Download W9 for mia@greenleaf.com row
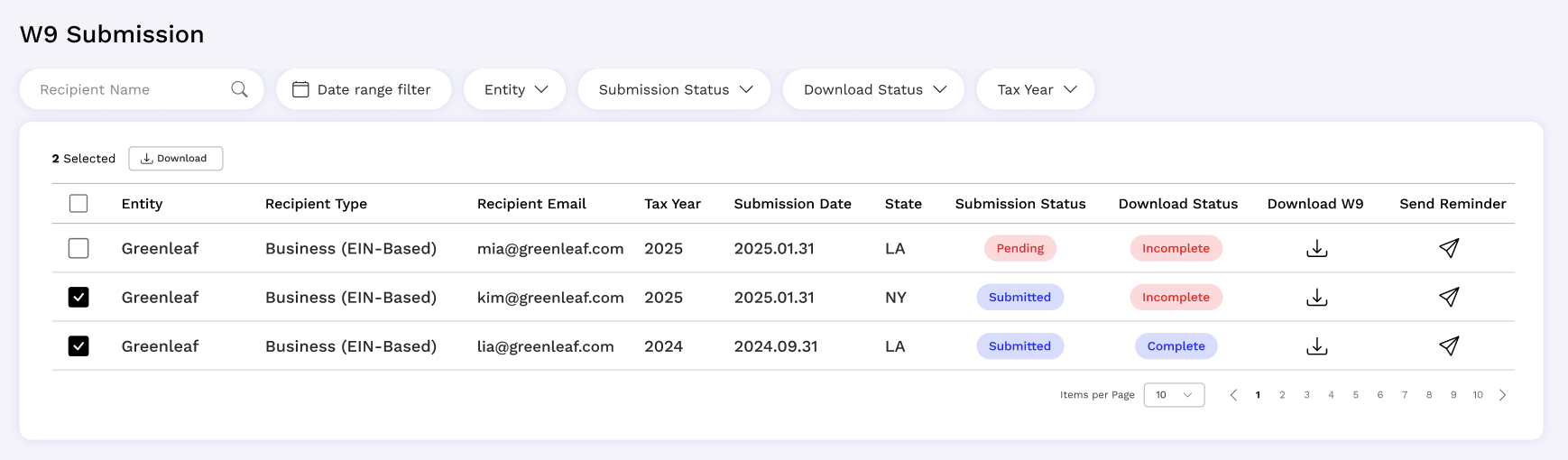 click(x=1316, y=248)
